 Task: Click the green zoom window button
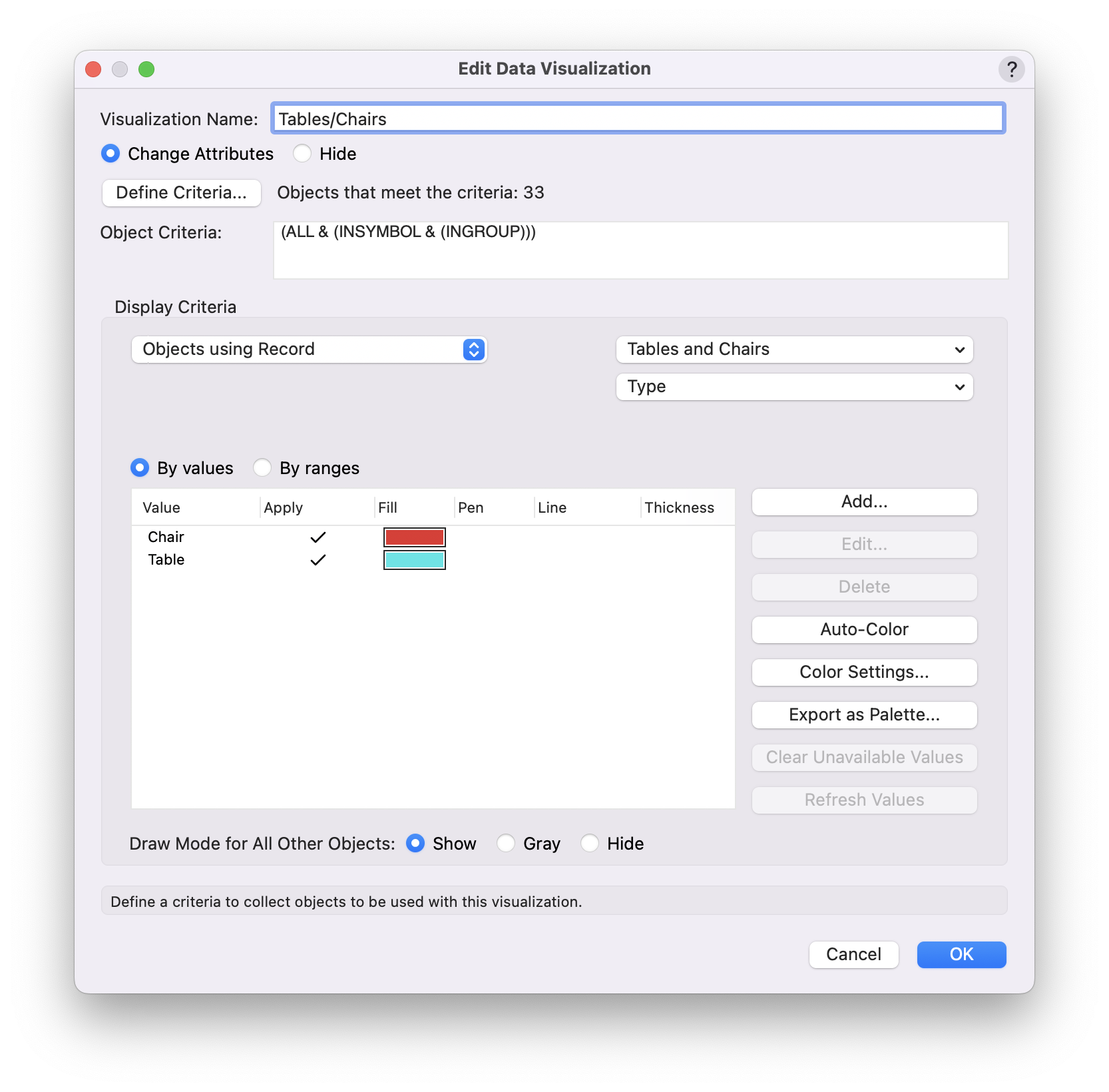coord(147,69)
